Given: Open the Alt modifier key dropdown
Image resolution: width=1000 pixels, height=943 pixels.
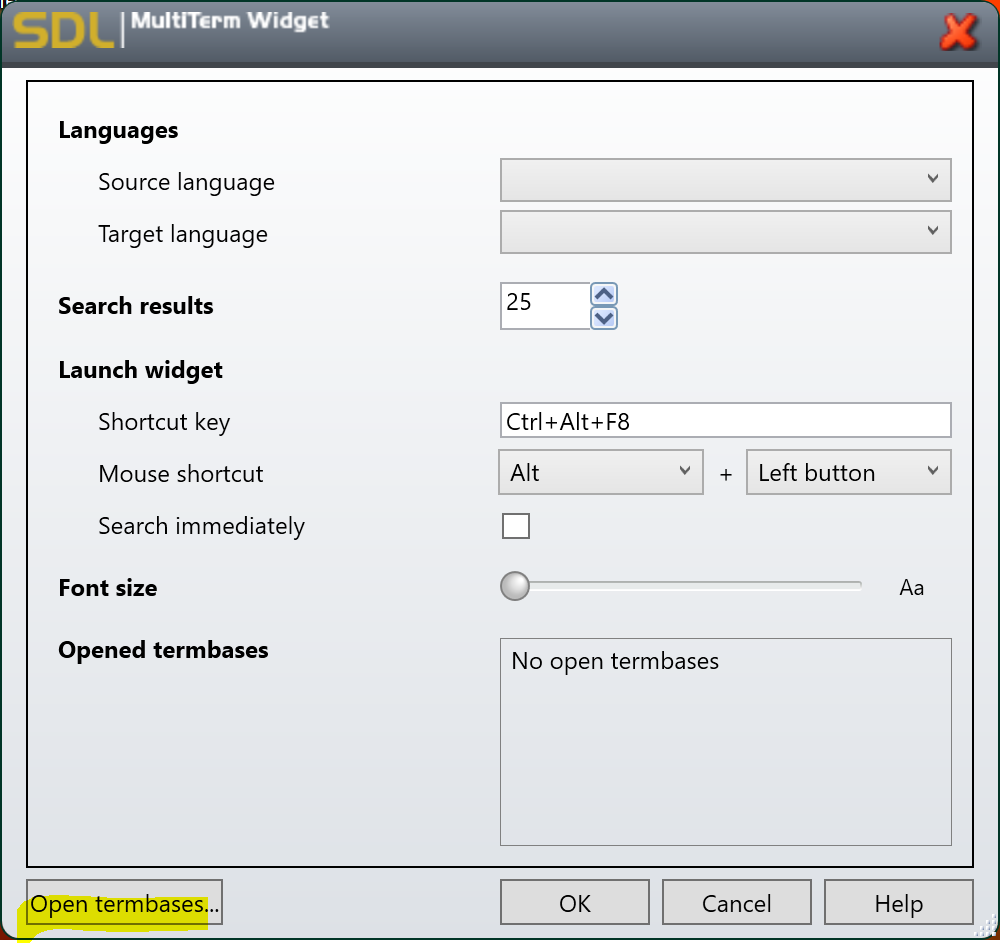Looking at the screenshot, I should (x=600, y=471).
